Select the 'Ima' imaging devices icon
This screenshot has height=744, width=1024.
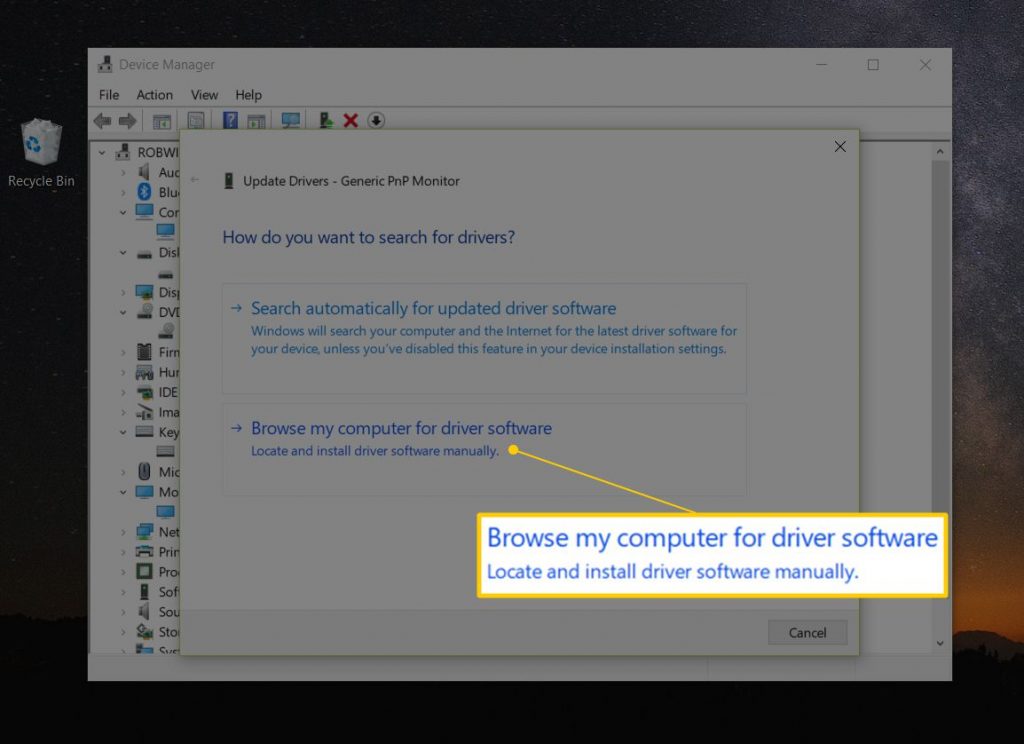144,412
